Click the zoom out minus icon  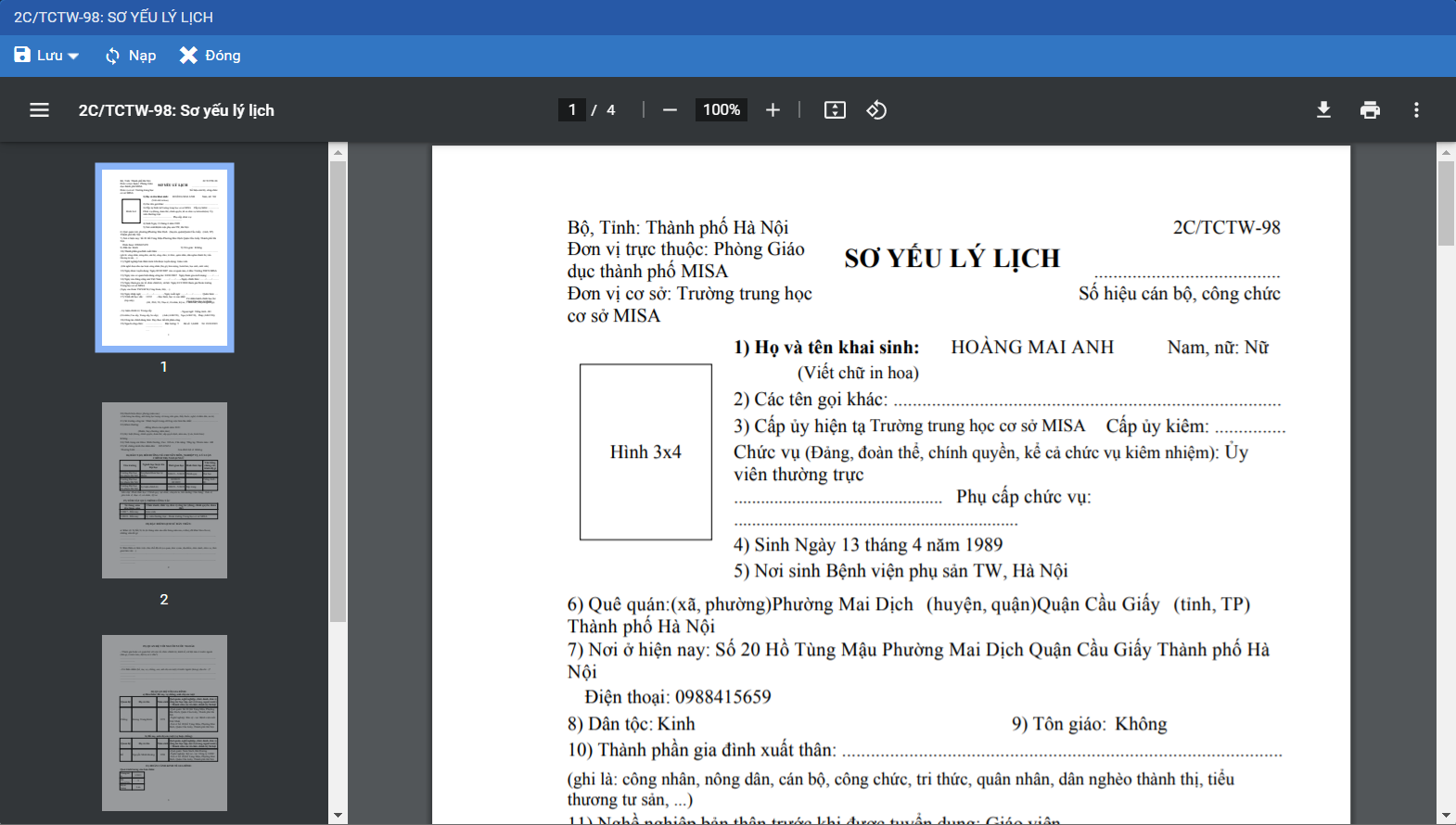[x=670, y=110]
